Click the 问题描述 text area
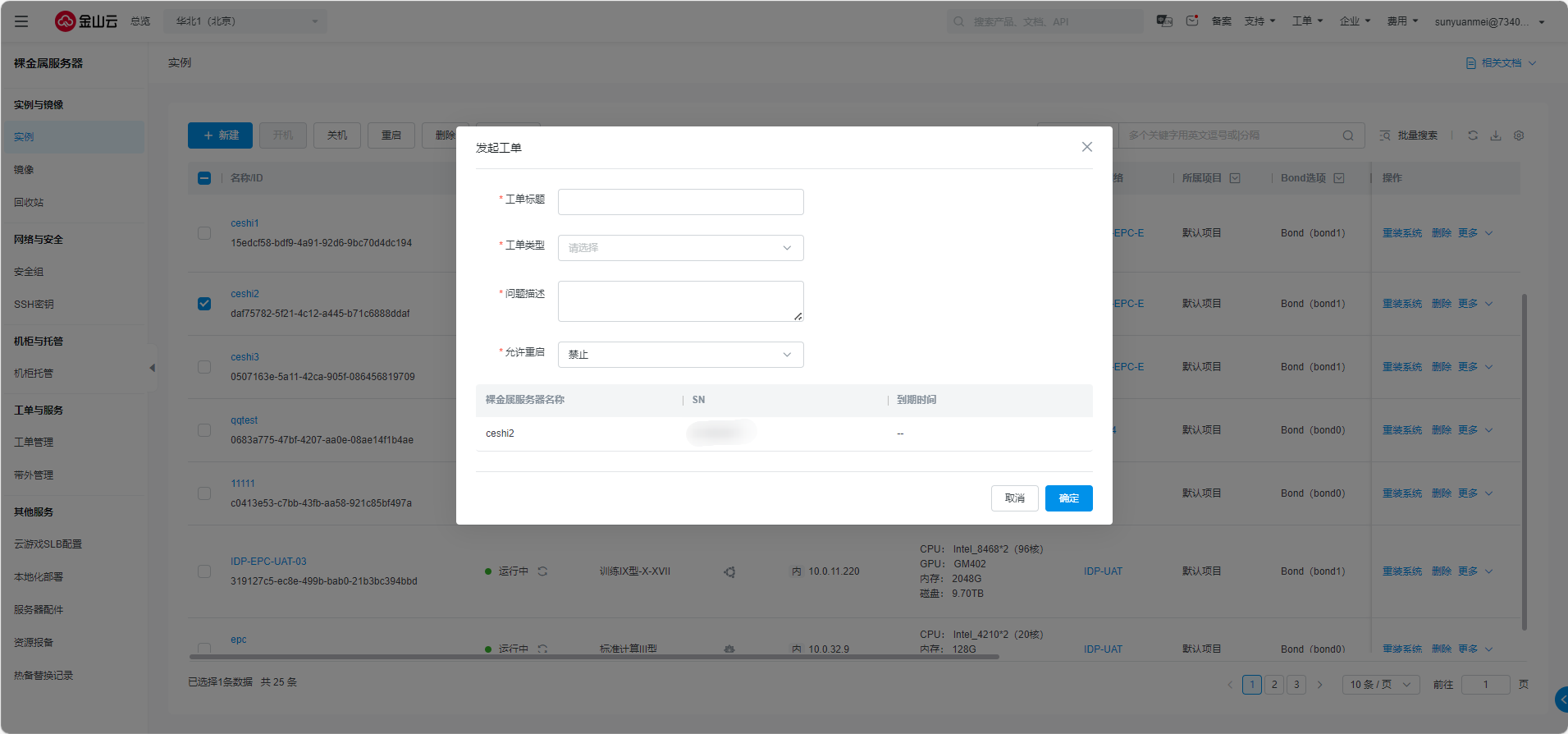 tap(680, 301)
